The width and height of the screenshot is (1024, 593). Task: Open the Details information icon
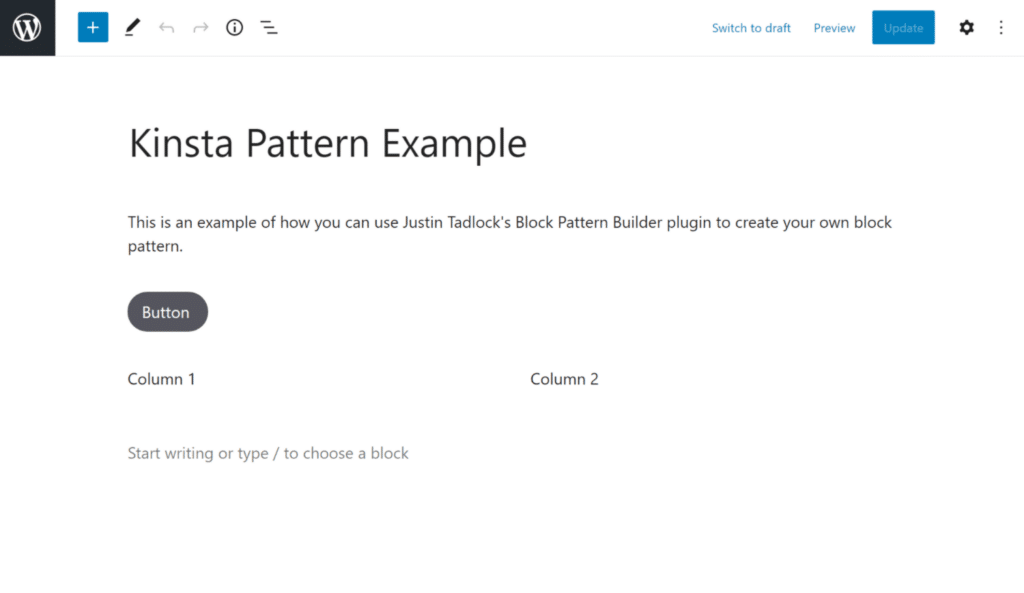pyautogui.click(x=234, y=27)
